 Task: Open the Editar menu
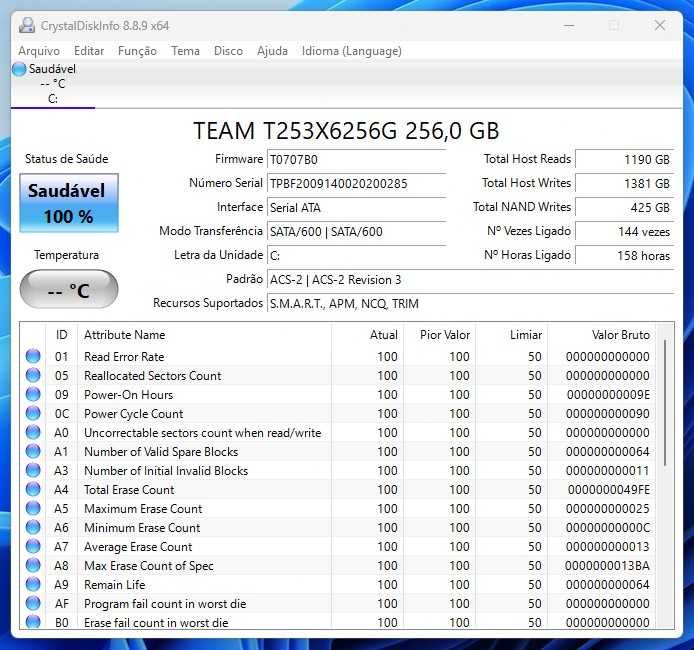(89, 51)
